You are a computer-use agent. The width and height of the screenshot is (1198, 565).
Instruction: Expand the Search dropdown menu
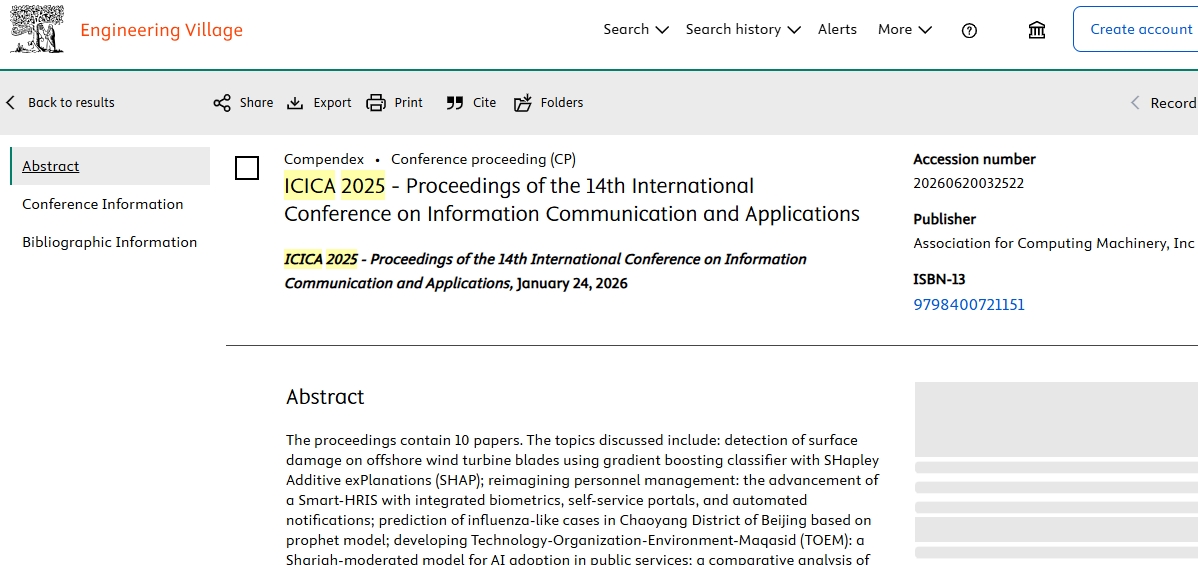click(x=636, y=29)
